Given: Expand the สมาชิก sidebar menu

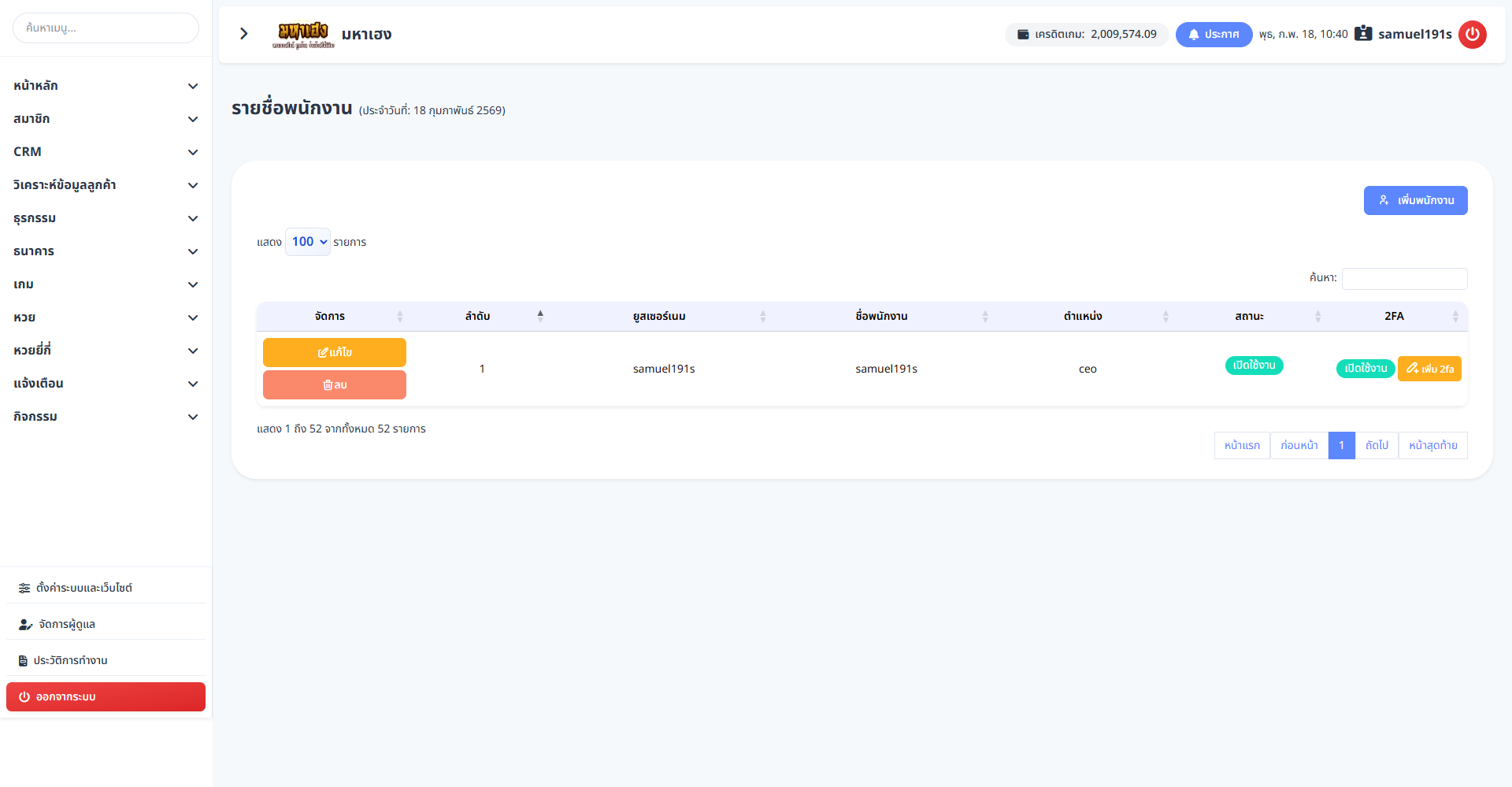Looking at the screenshot, I should click(106, 119).
